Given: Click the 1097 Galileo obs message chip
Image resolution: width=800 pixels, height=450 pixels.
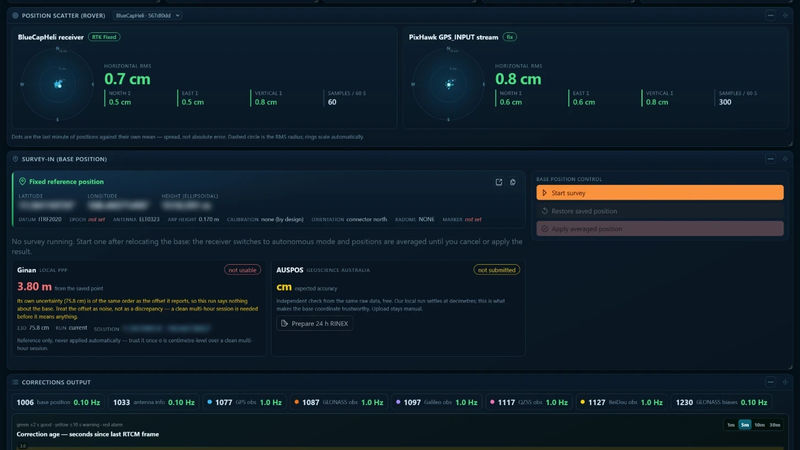Looking at the screenshot, I should [x=437, y=403].
